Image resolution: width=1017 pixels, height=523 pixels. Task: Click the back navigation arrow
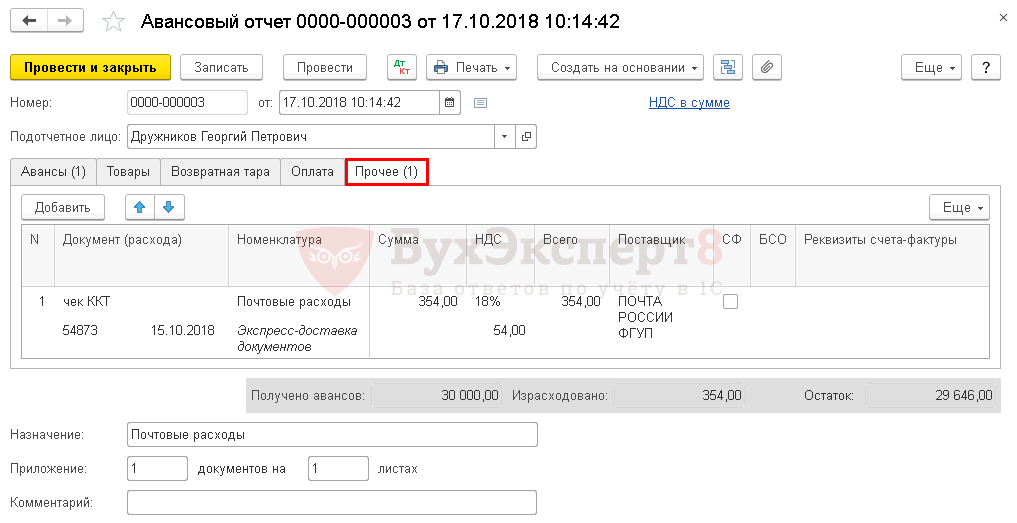[x=29, y=21]
